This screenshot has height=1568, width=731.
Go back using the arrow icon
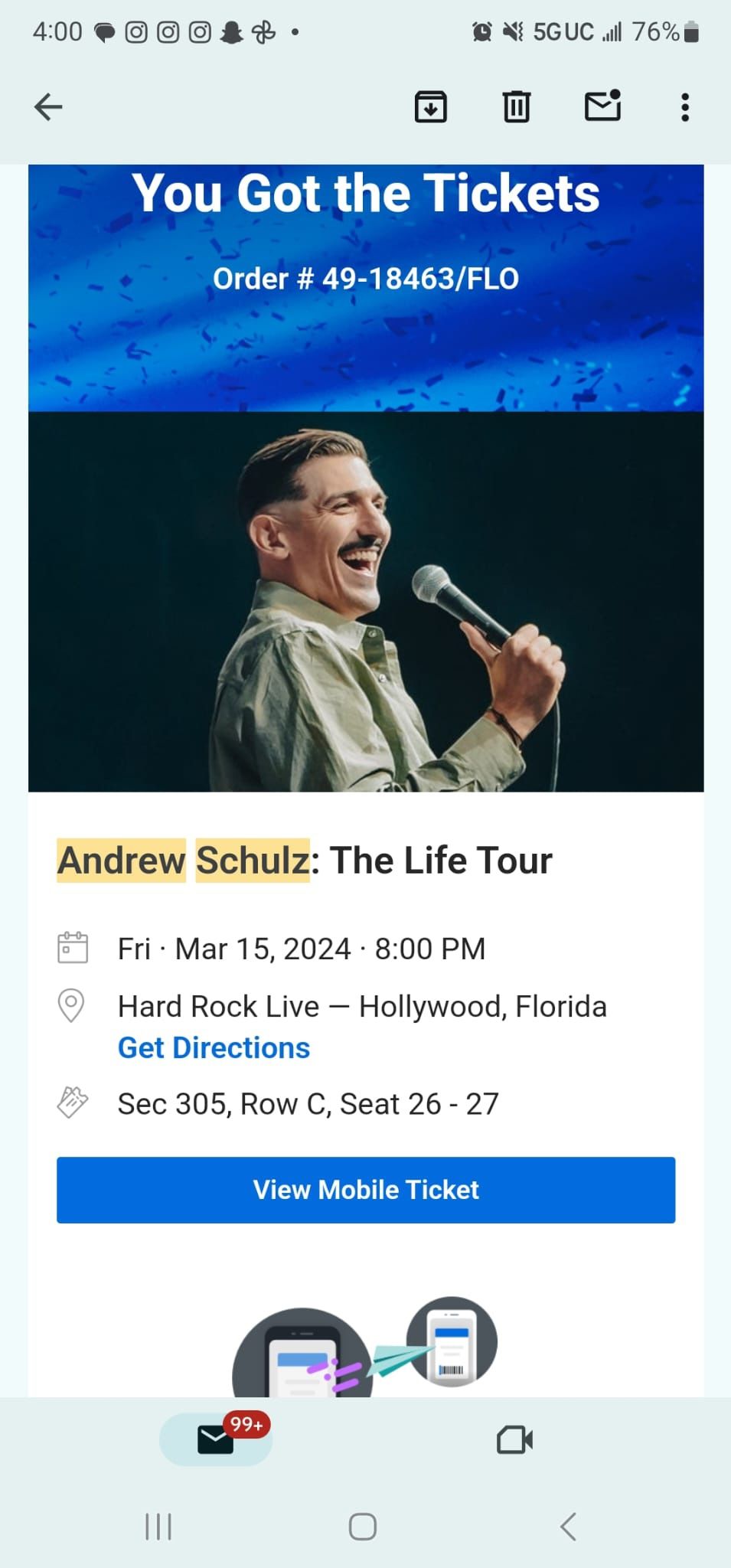pos(48,107)
